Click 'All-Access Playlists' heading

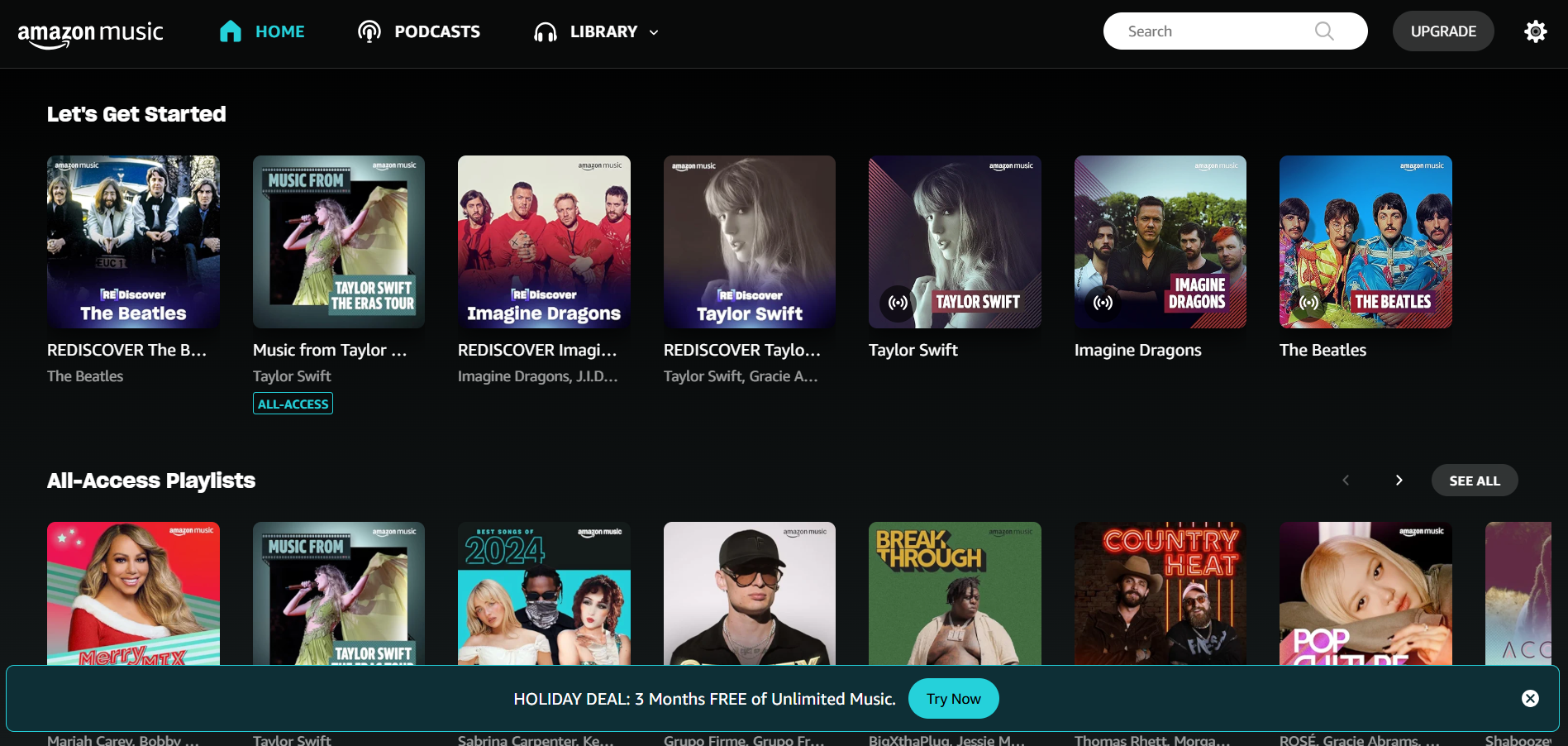151,481
